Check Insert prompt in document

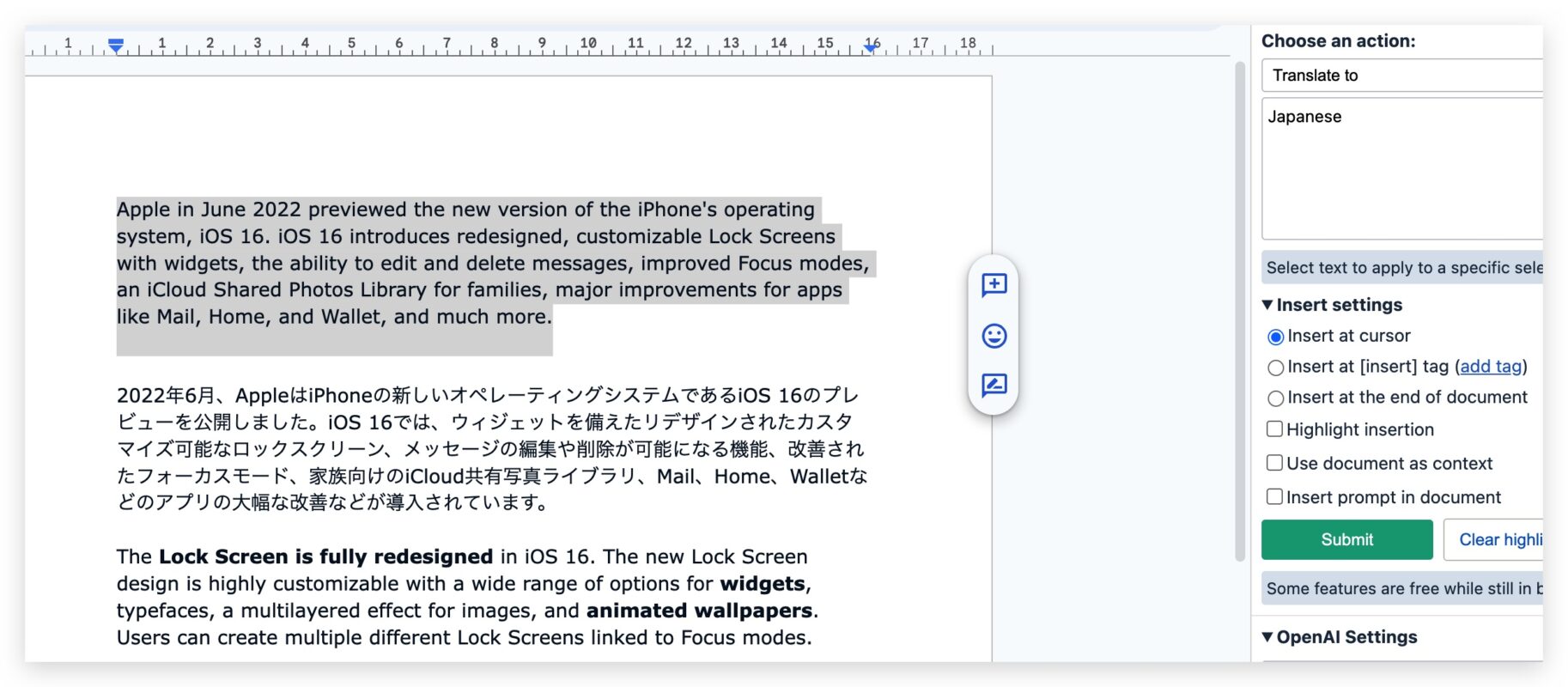1275,496
